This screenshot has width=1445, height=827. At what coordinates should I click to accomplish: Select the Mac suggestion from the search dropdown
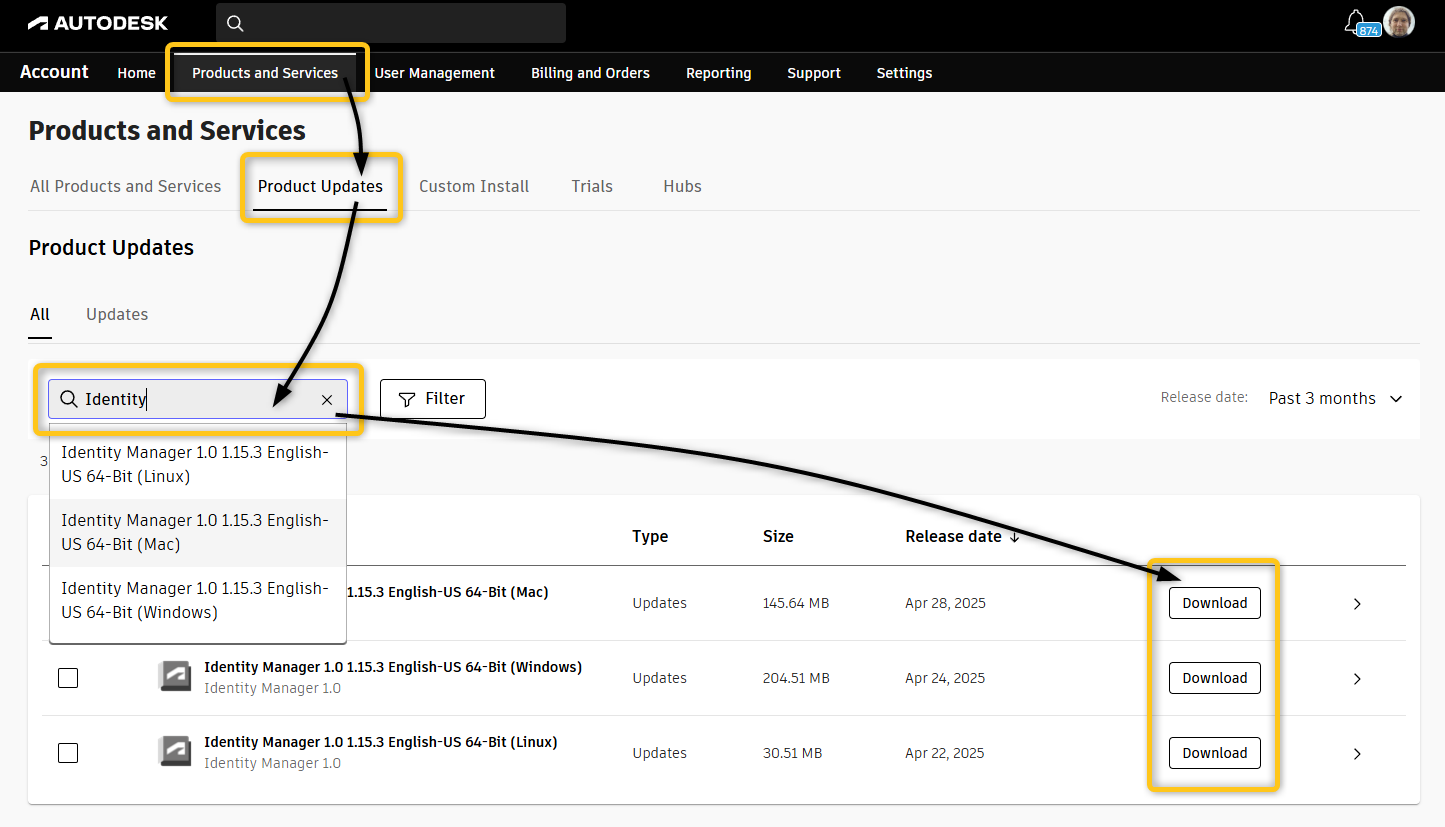(197, 531)
